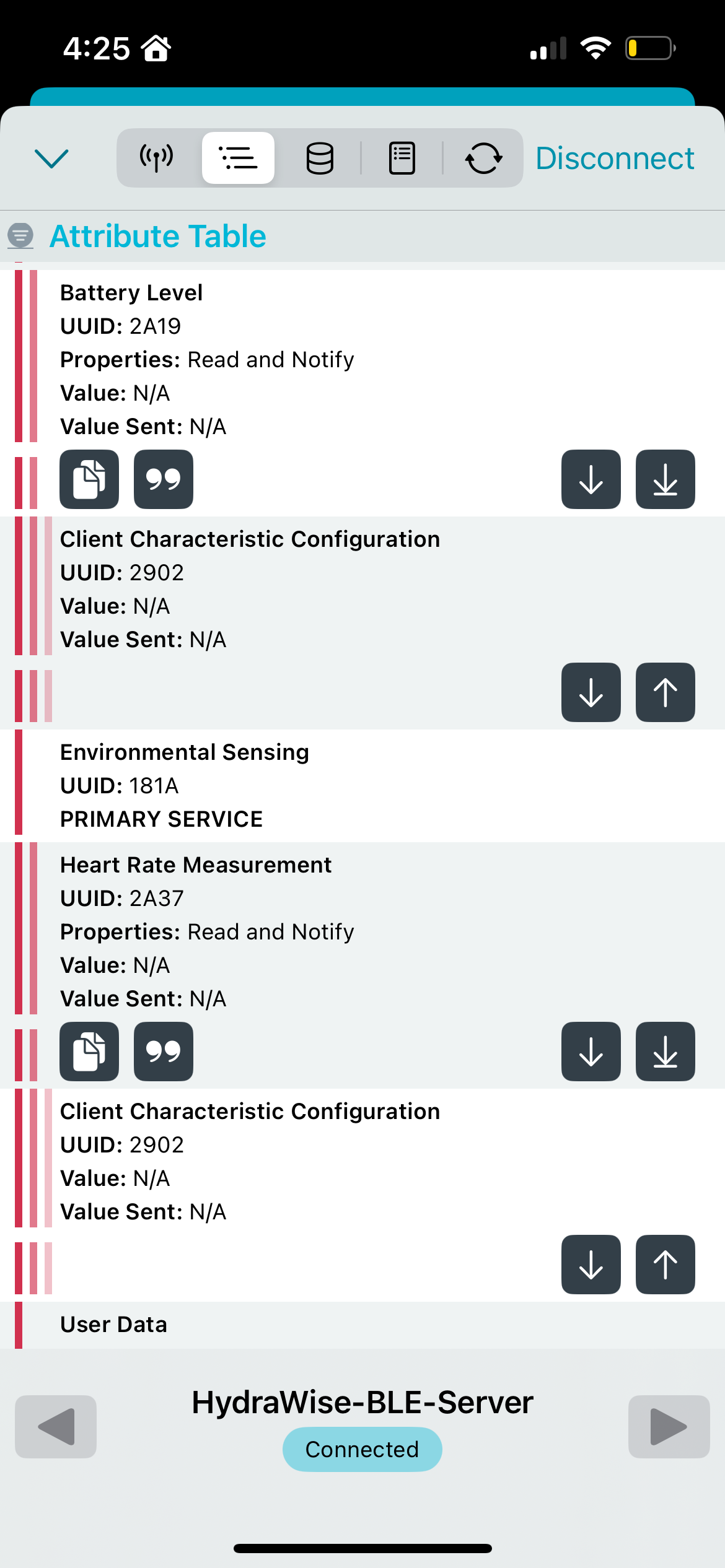Read Battery Level value with down arrow
The width and height of the screenshot is (725, 1568).
(x=591, y=479)
